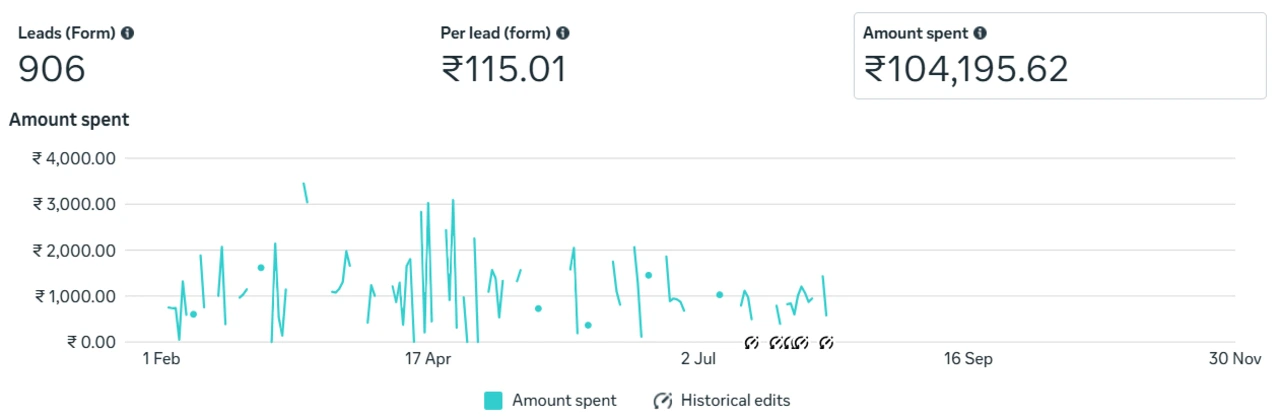Viewport: 1279px width, 420px height.
Task: Click the info icon beside Per lead (form)
Action: 563,33
